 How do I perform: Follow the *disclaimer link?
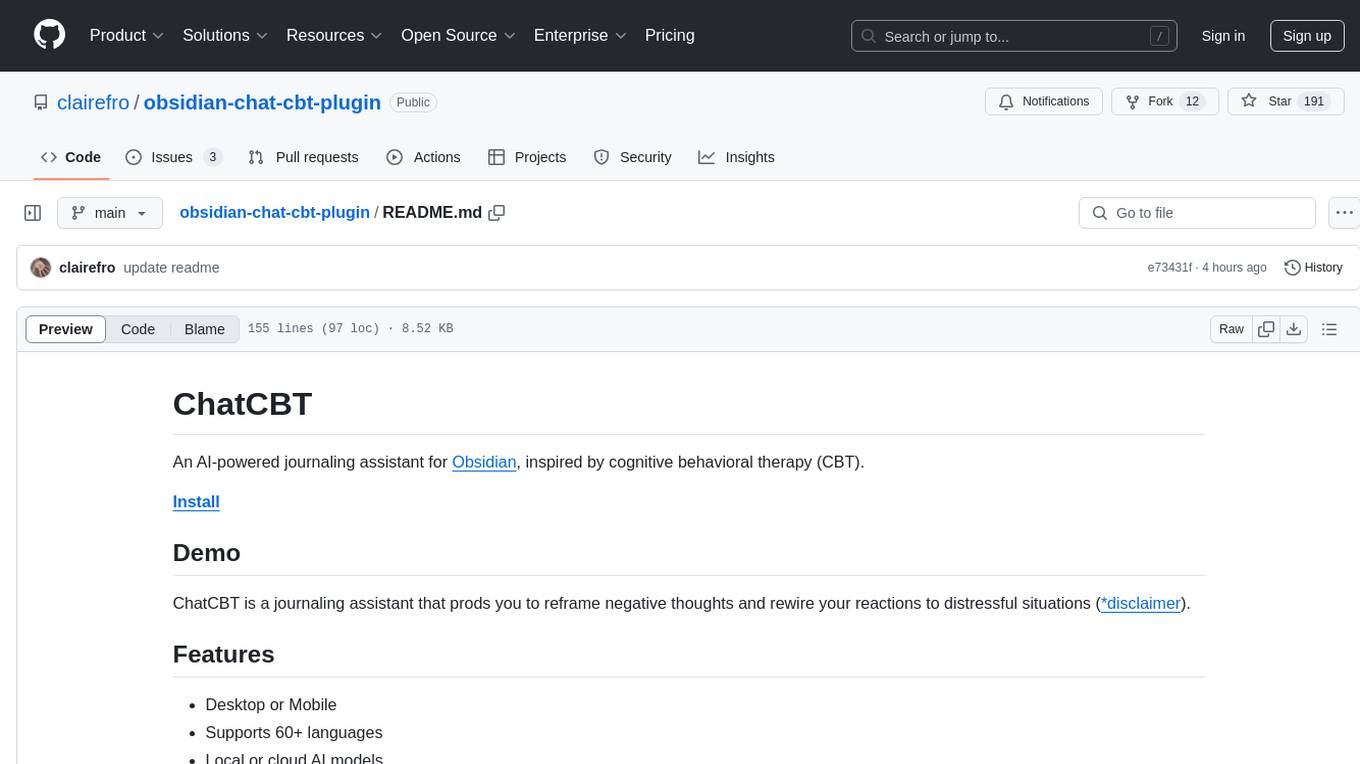1141,603
